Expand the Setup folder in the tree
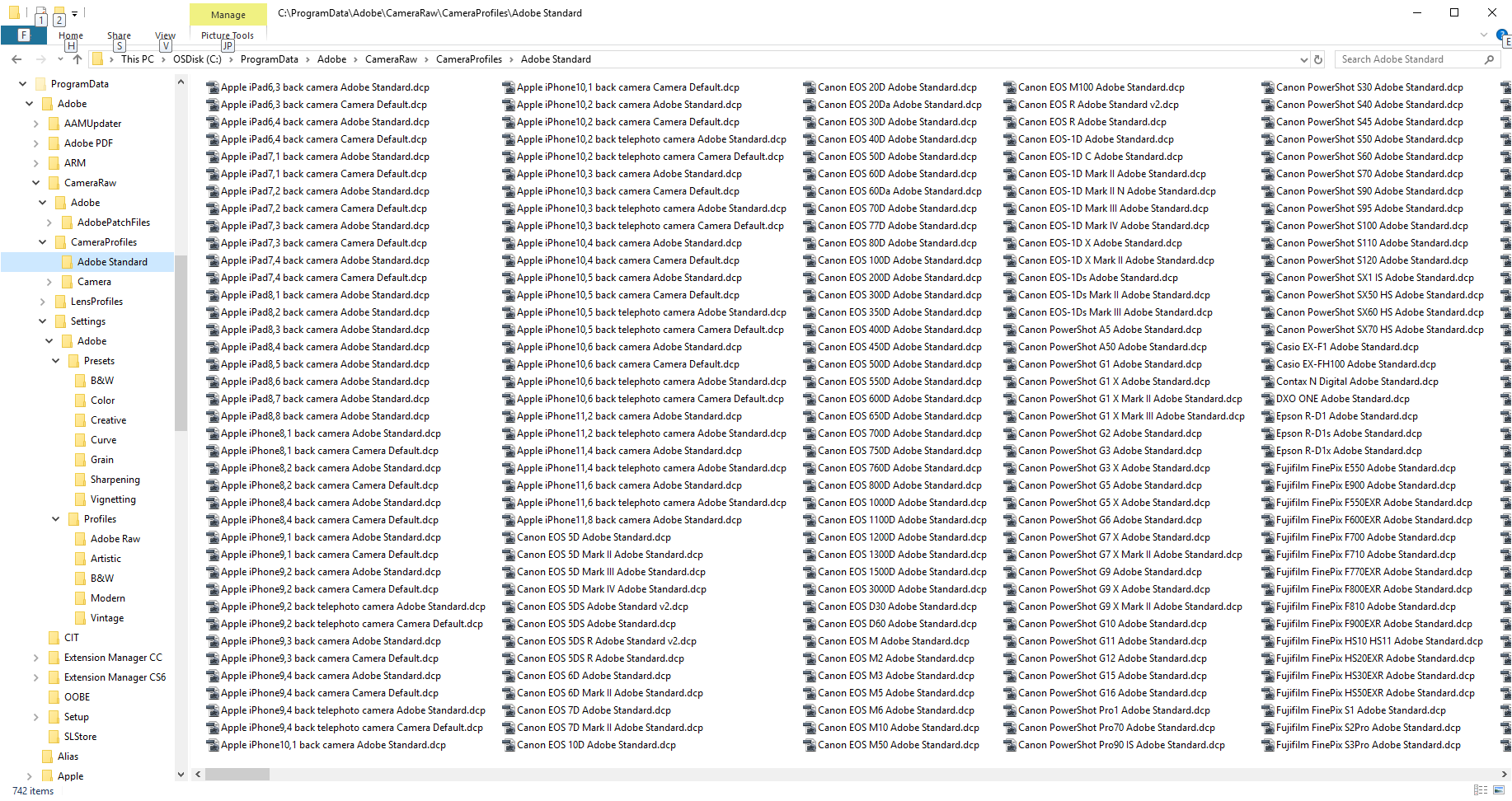1512x801 pixels. click(35, 717)
